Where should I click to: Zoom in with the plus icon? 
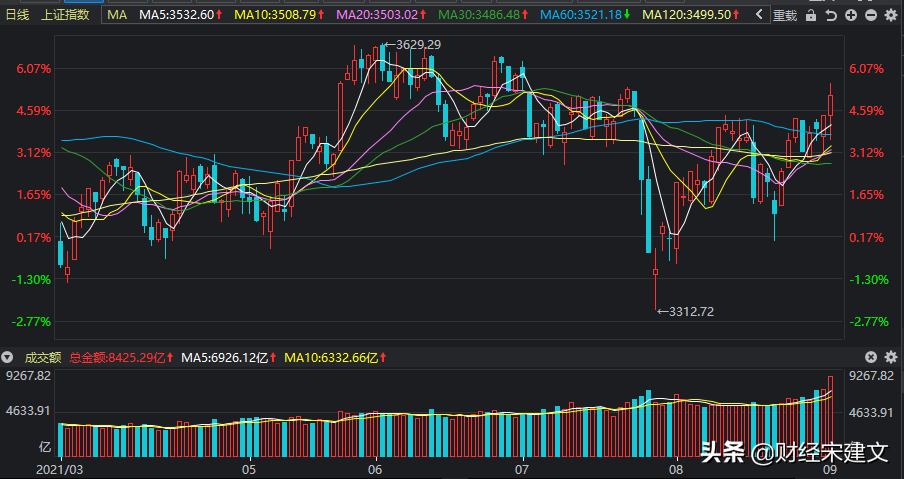[x=851, y=15]
